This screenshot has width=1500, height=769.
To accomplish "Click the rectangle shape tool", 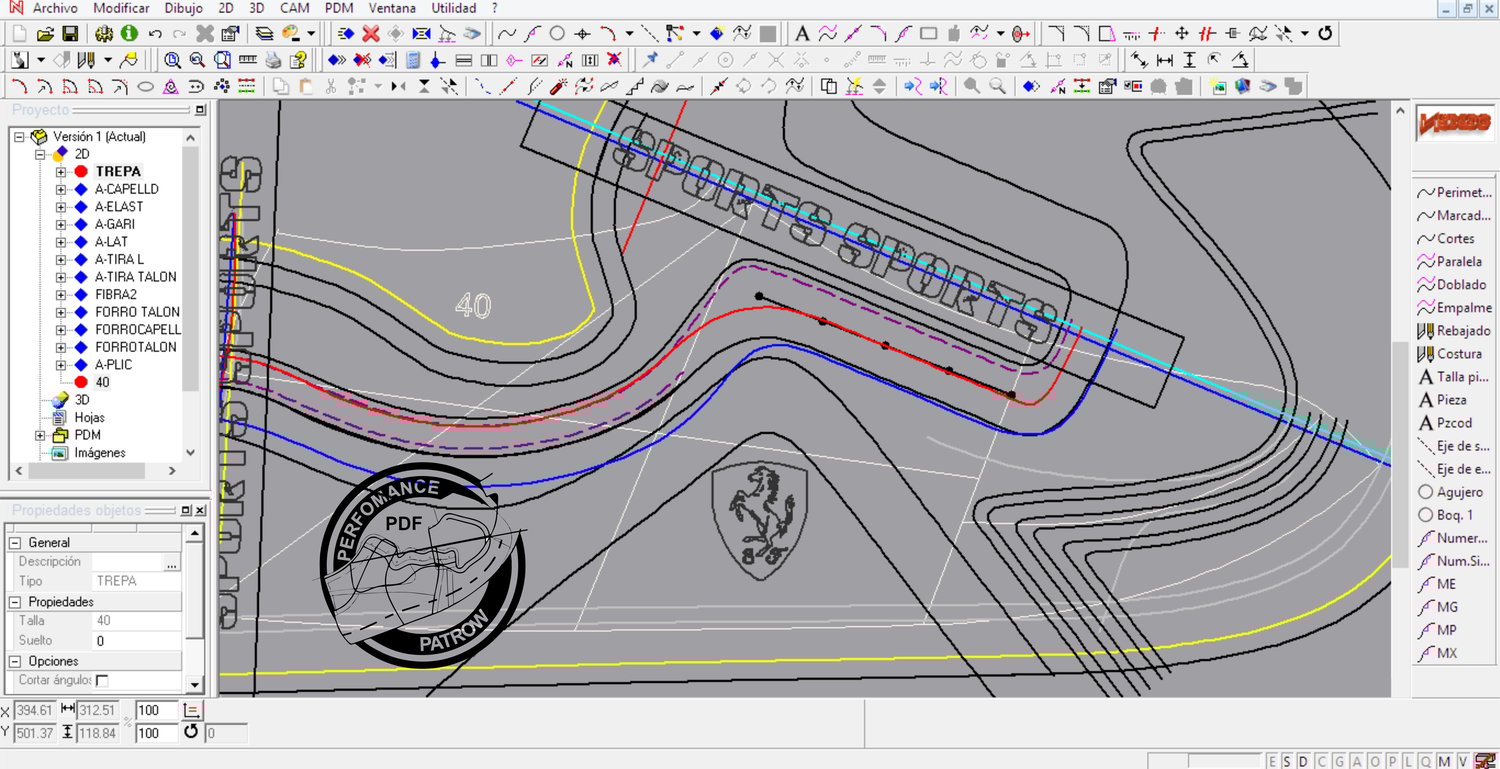I will 928,34.
